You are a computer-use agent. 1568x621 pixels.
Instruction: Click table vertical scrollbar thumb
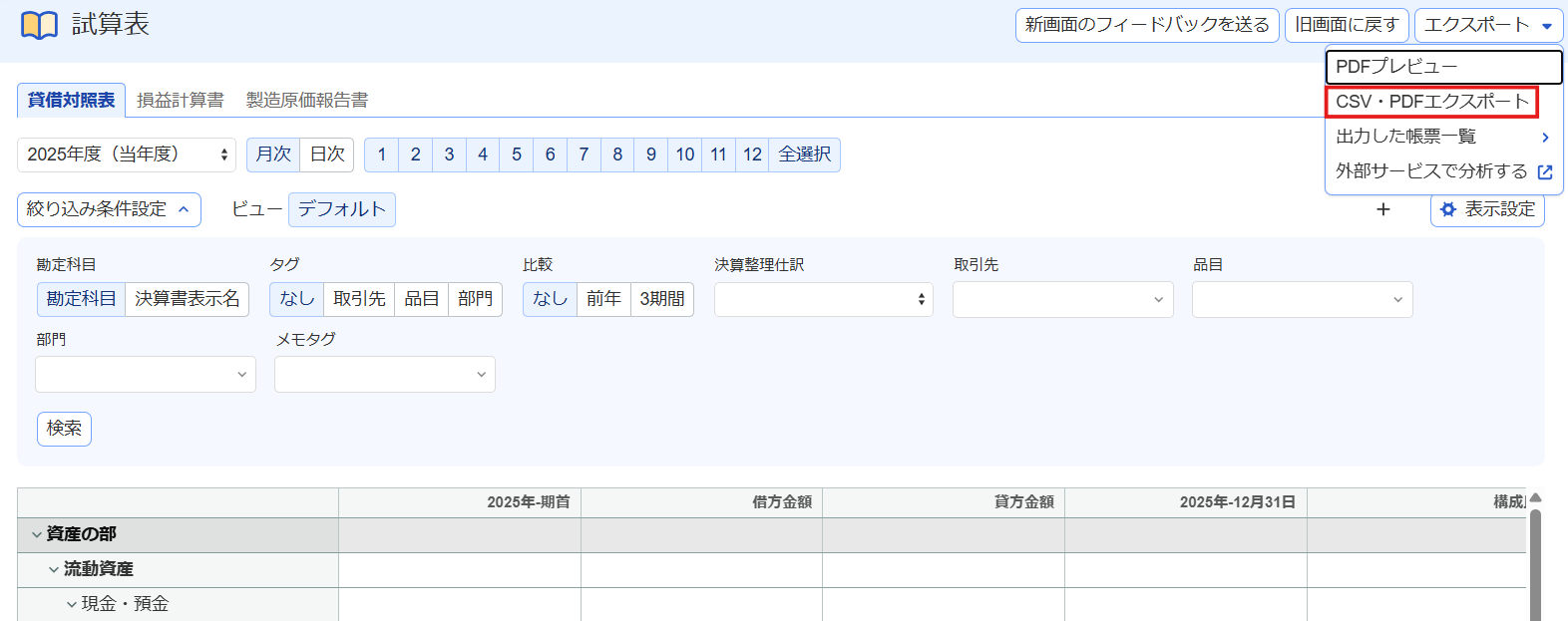point(1536,565)
